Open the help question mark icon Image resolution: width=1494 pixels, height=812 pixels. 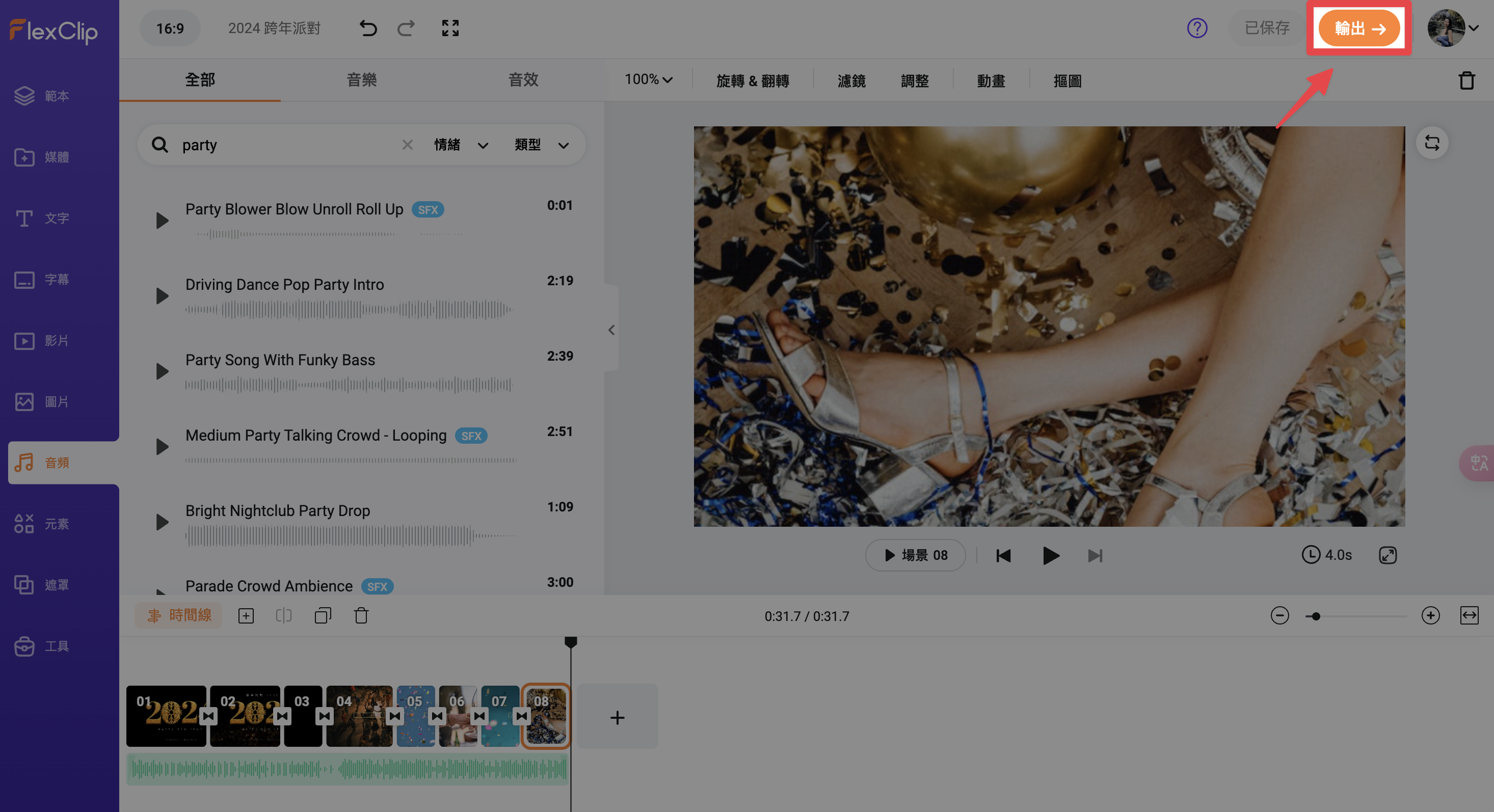(1197, 28)
